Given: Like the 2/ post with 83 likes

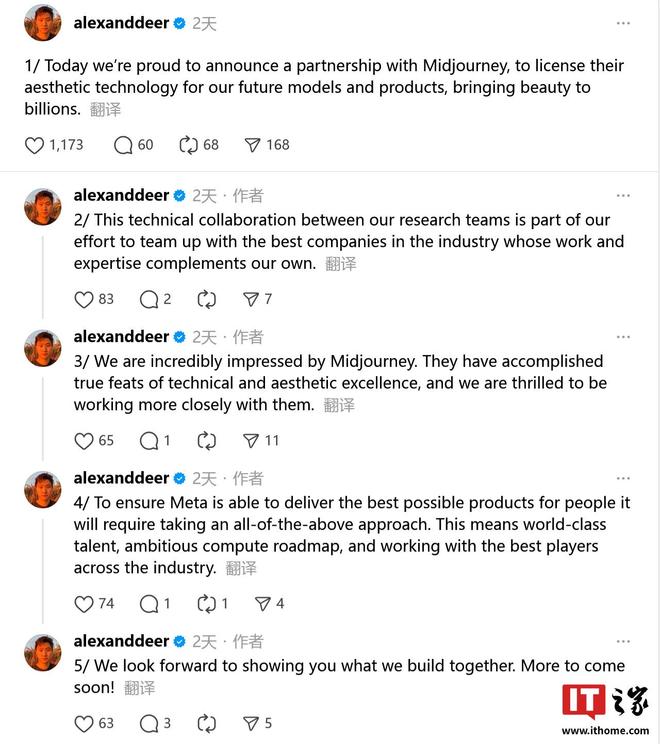Looking at the screenshot, I should pyautogui.click(x=84, y=299).
